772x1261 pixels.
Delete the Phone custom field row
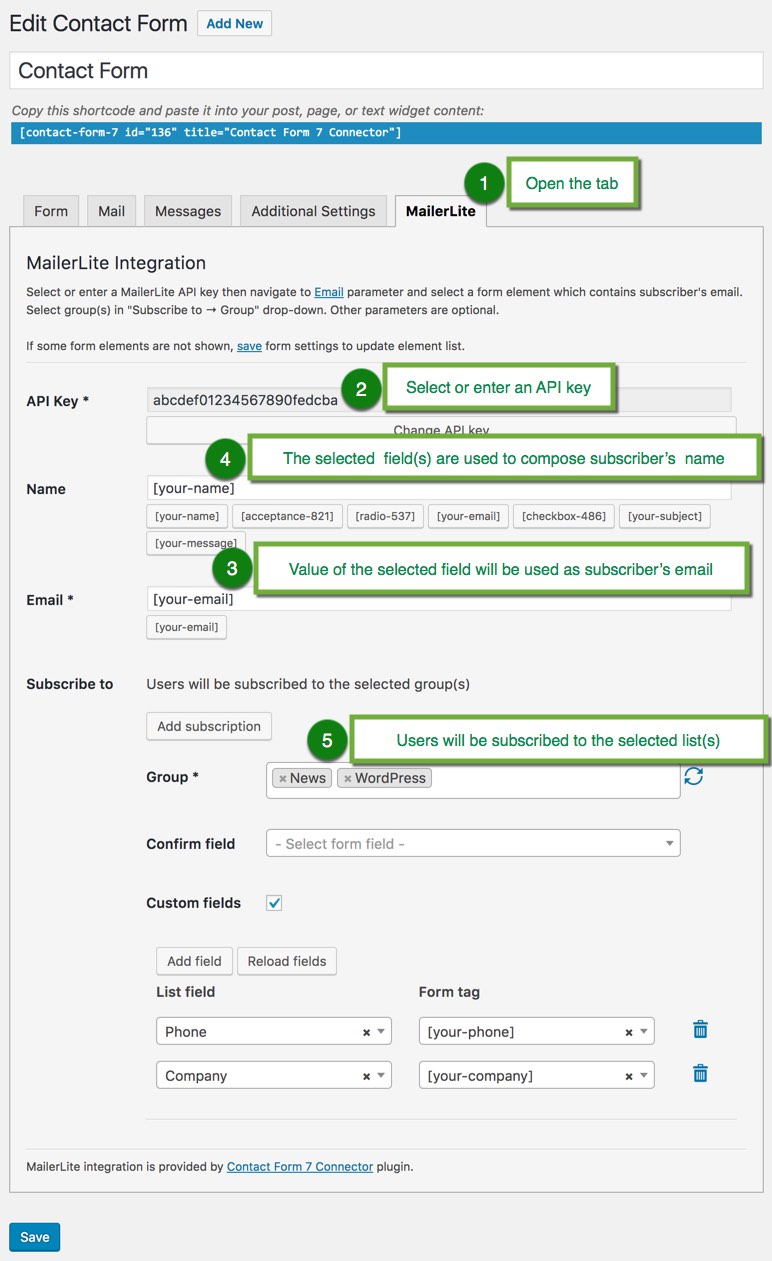point(701,1029)
